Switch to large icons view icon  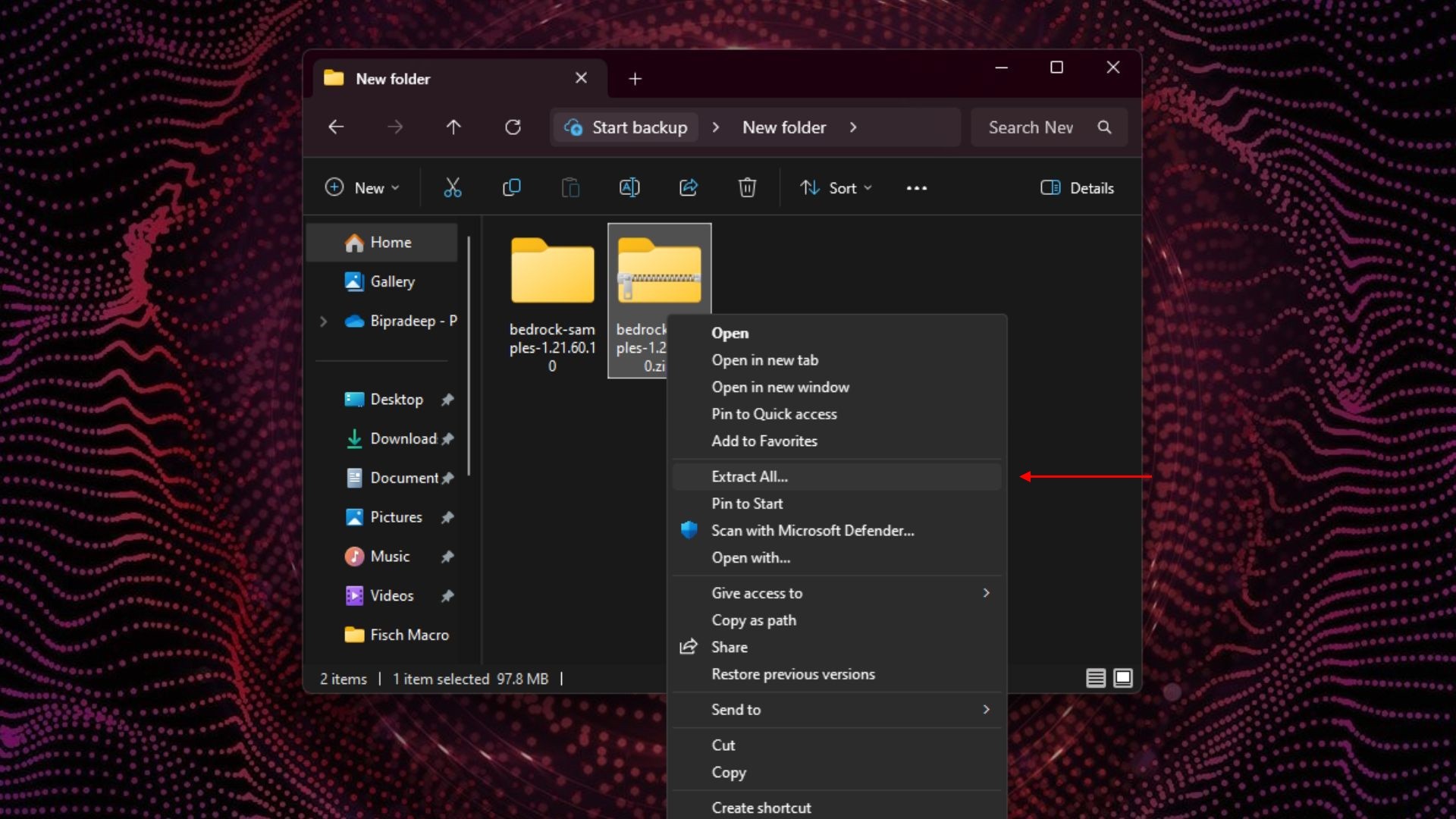(1123, 678)
